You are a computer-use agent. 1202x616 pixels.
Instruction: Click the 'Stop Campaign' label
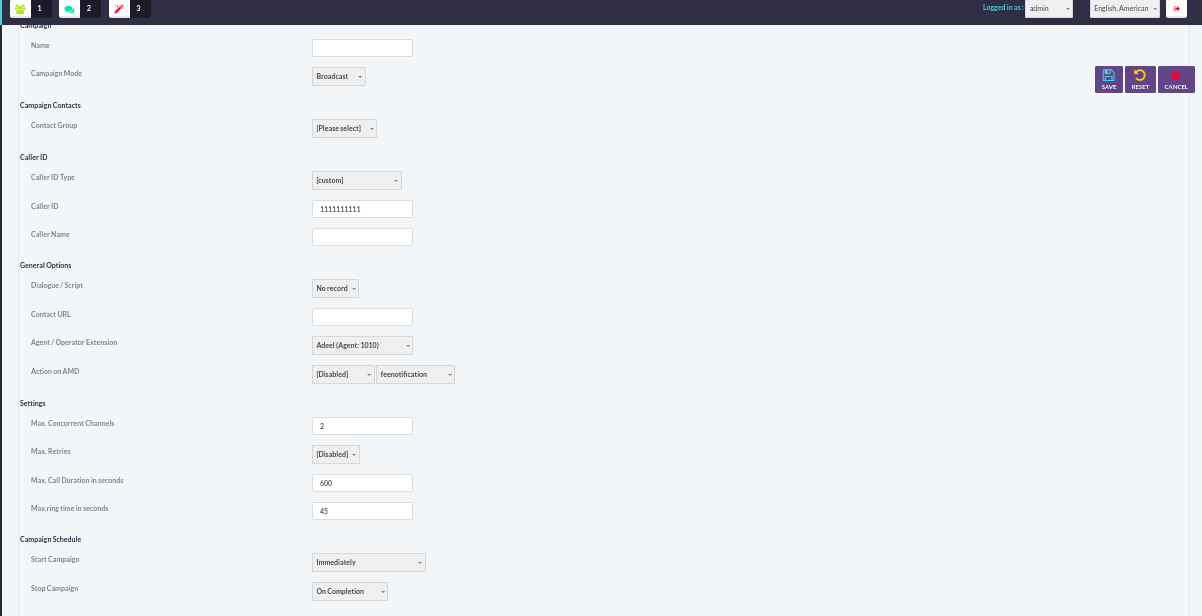(x=54, y=588)
